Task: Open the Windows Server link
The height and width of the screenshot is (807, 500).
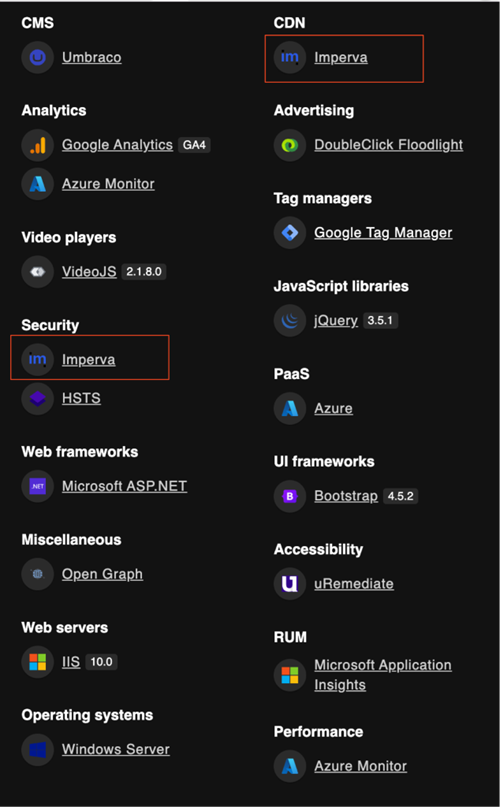Action: coord(116,750)
